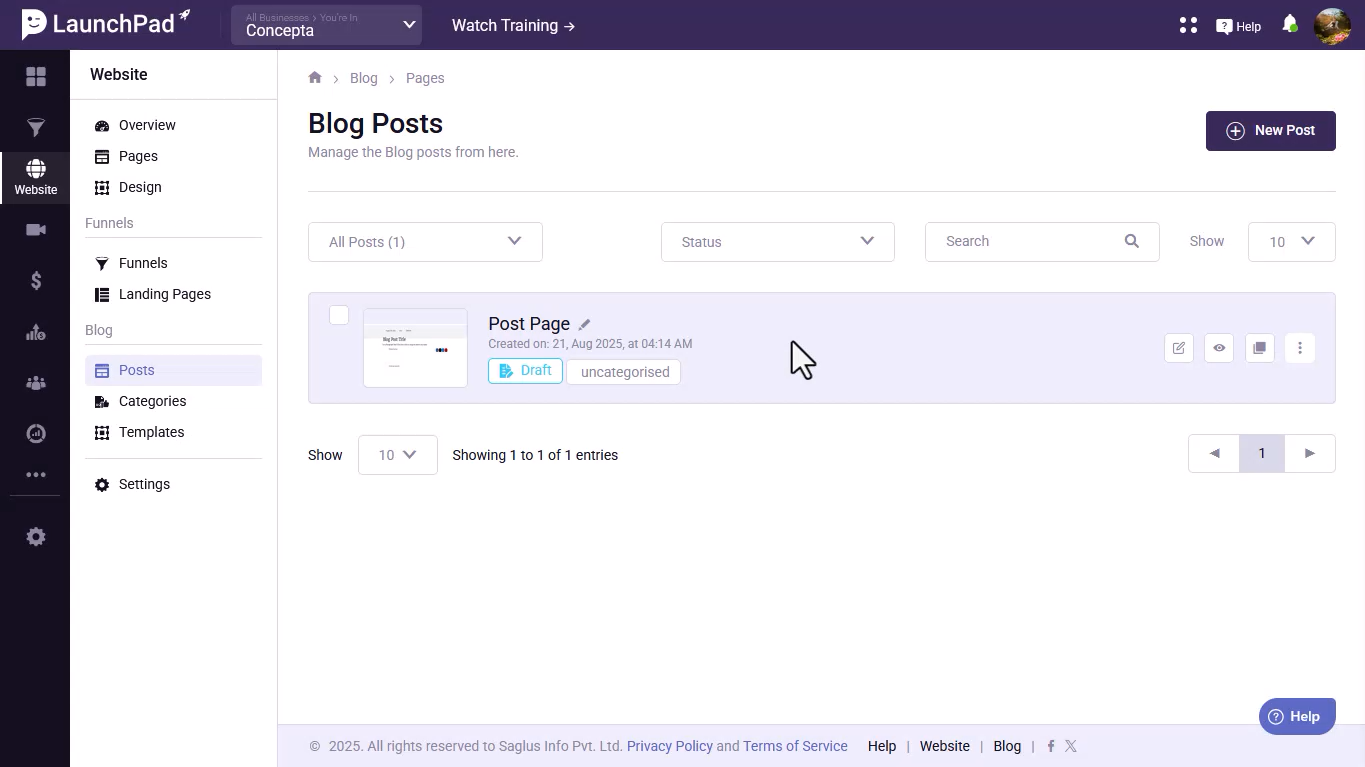The height and width of the screenshot is (767, 1365).
Task: Click 'Showing 1 to 1 of 1 entries'
Action: point(535,455)
